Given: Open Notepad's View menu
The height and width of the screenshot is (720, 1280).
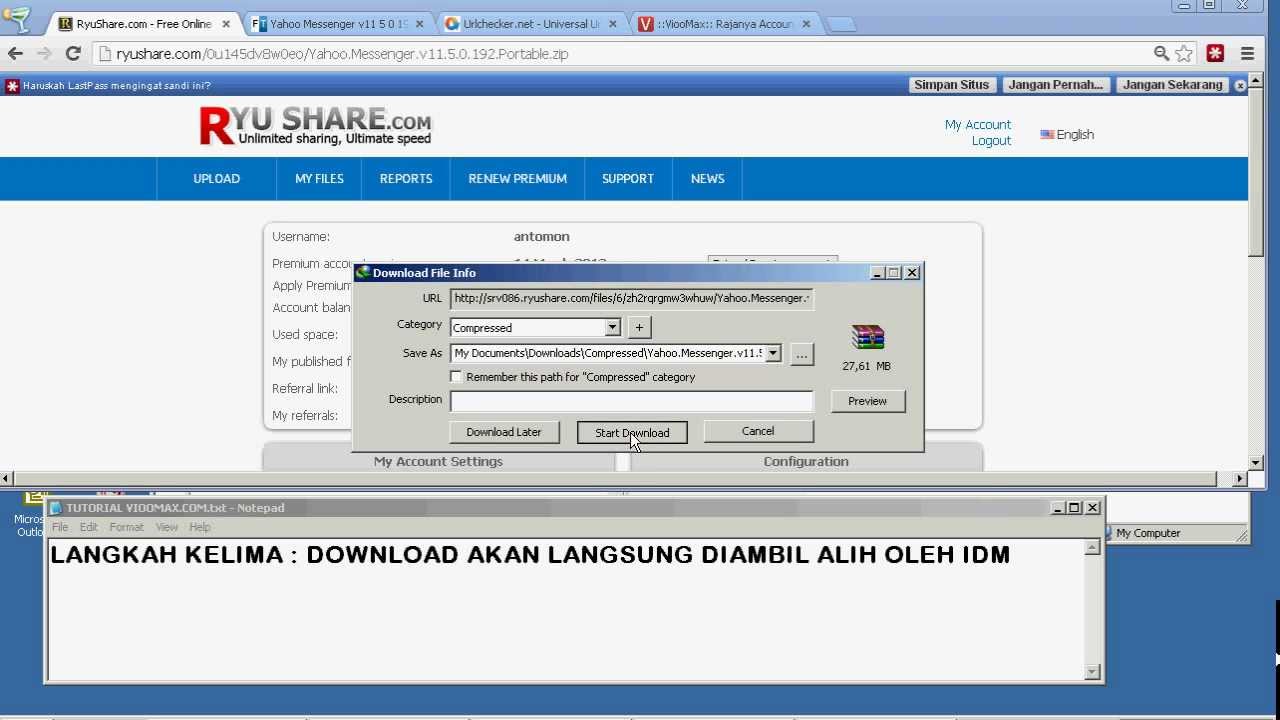Looking at the screenshot, I should pyautogui.click(x=166, y=527).
